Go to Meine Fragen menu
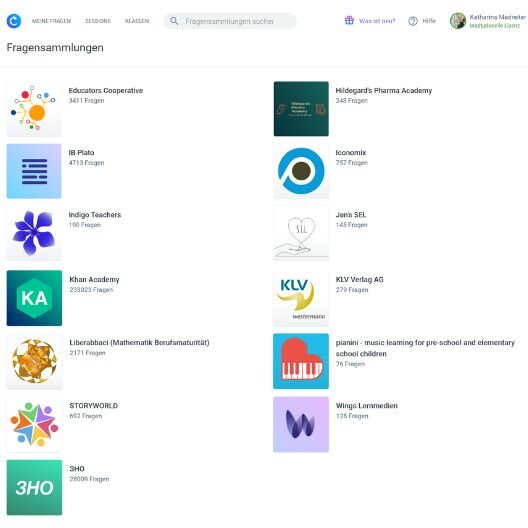 (51, 21)
